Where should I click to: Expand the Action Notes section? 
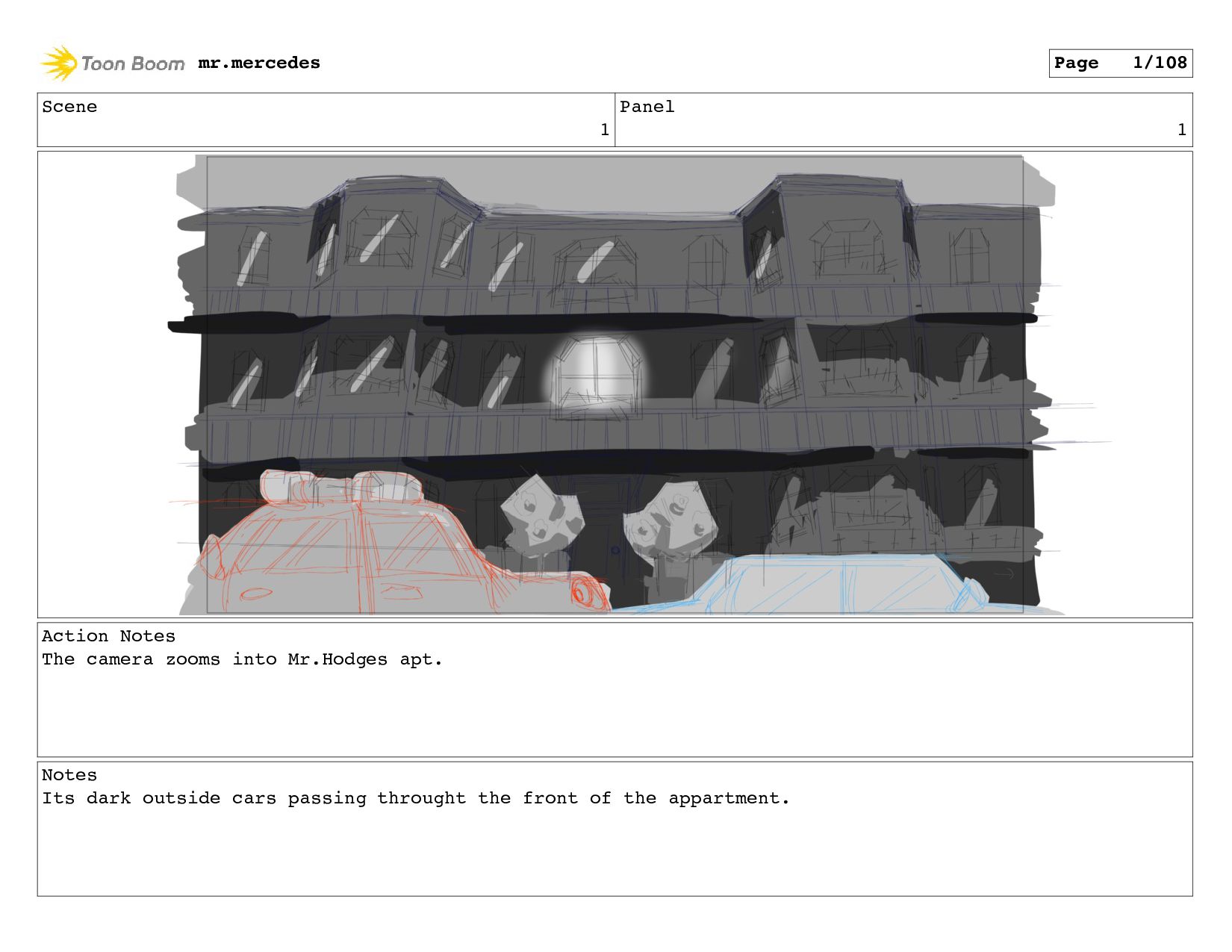pos(108,635)
